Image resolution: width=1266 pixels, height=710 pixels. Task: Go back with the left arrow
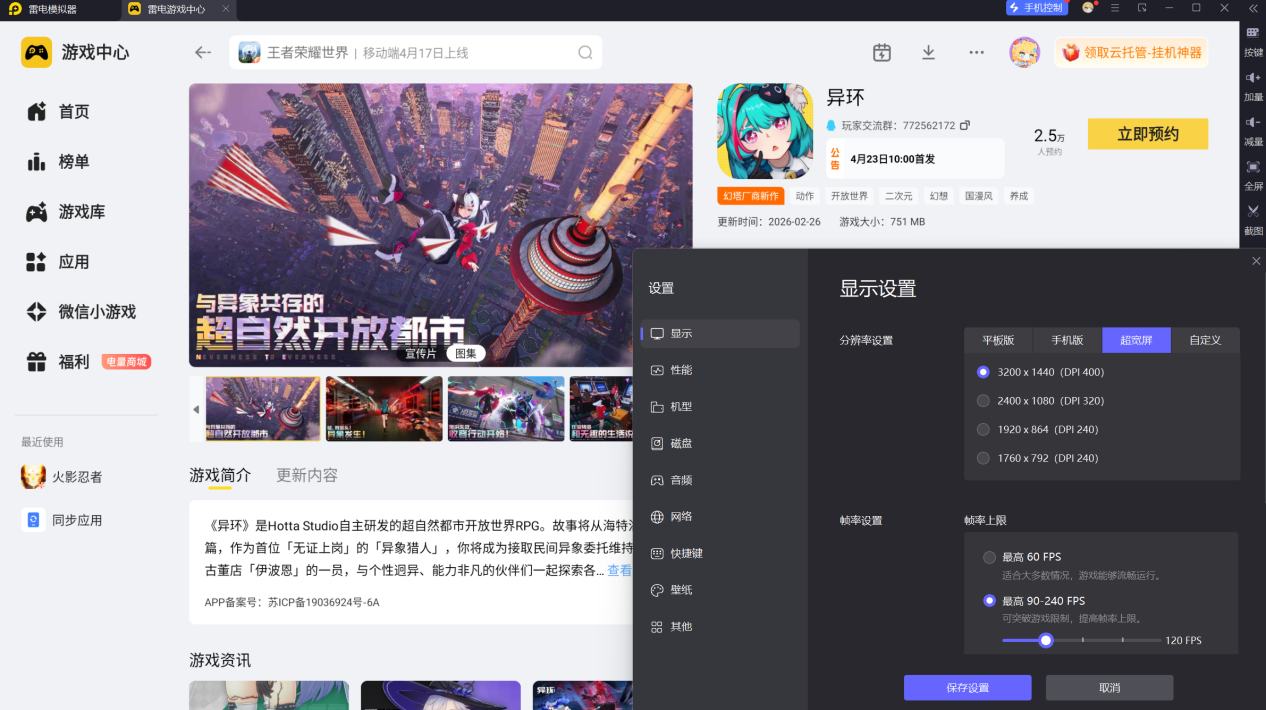click(203, 52)
